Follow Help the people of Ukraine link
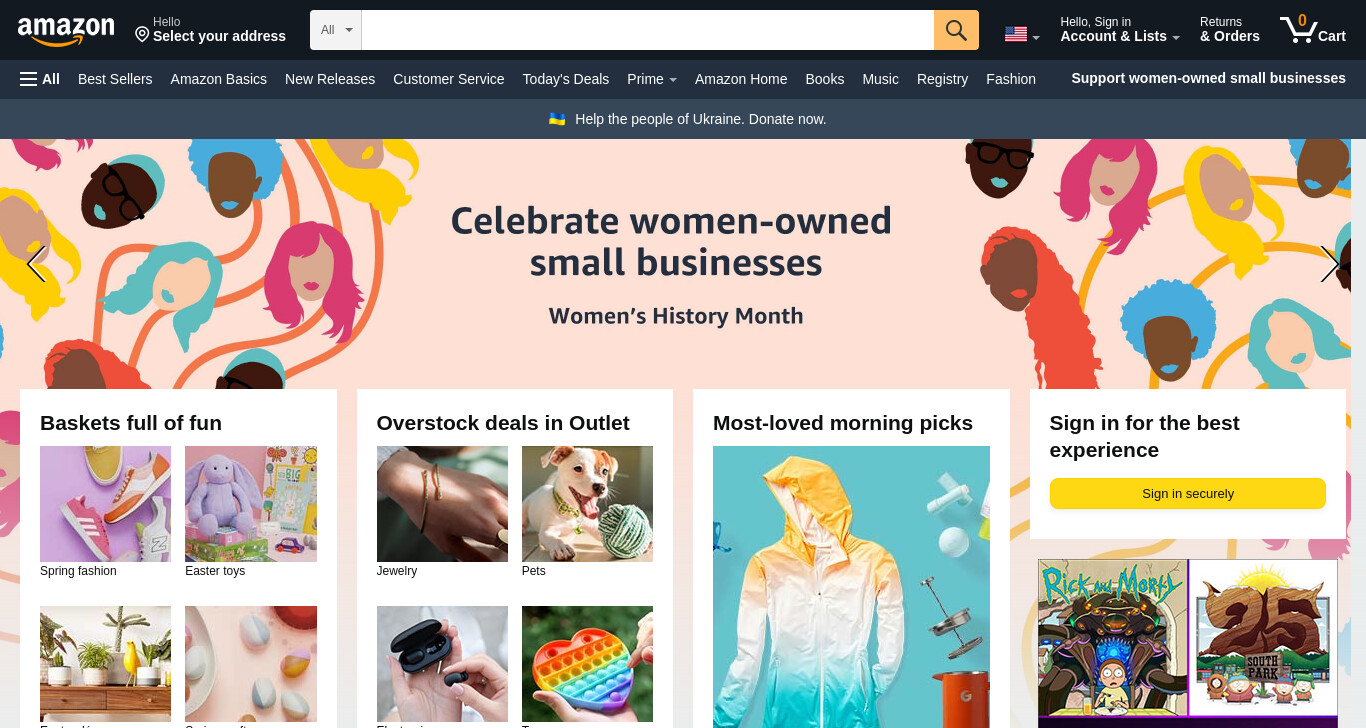This screenshot has width=1366, height=728. pyautogui.click(x=688, y=119)
